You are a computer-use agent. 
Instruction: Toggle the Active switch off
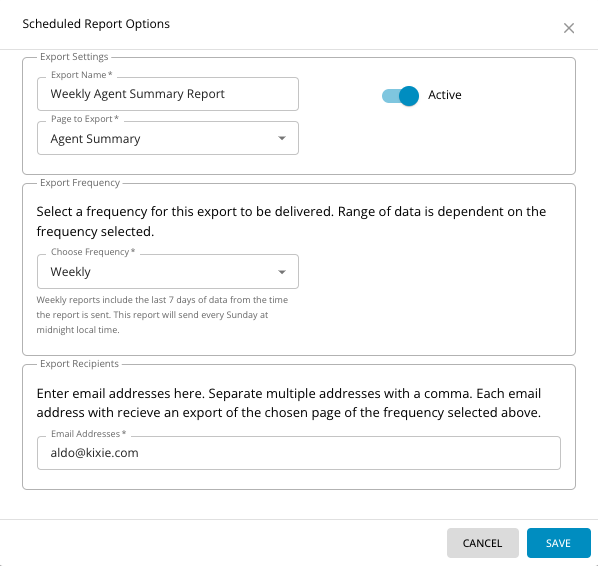(400, 95)
